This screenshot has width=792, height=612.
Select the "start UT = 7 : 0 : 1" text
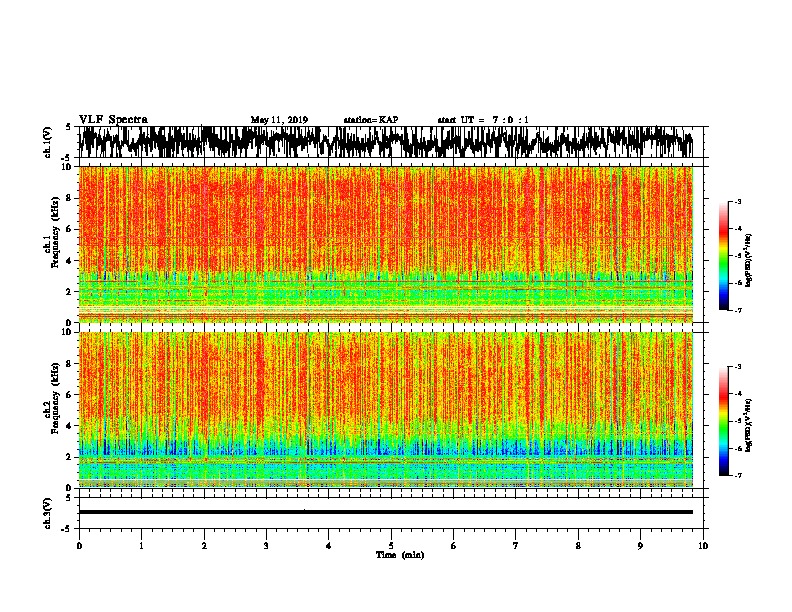tap(483, 120)
